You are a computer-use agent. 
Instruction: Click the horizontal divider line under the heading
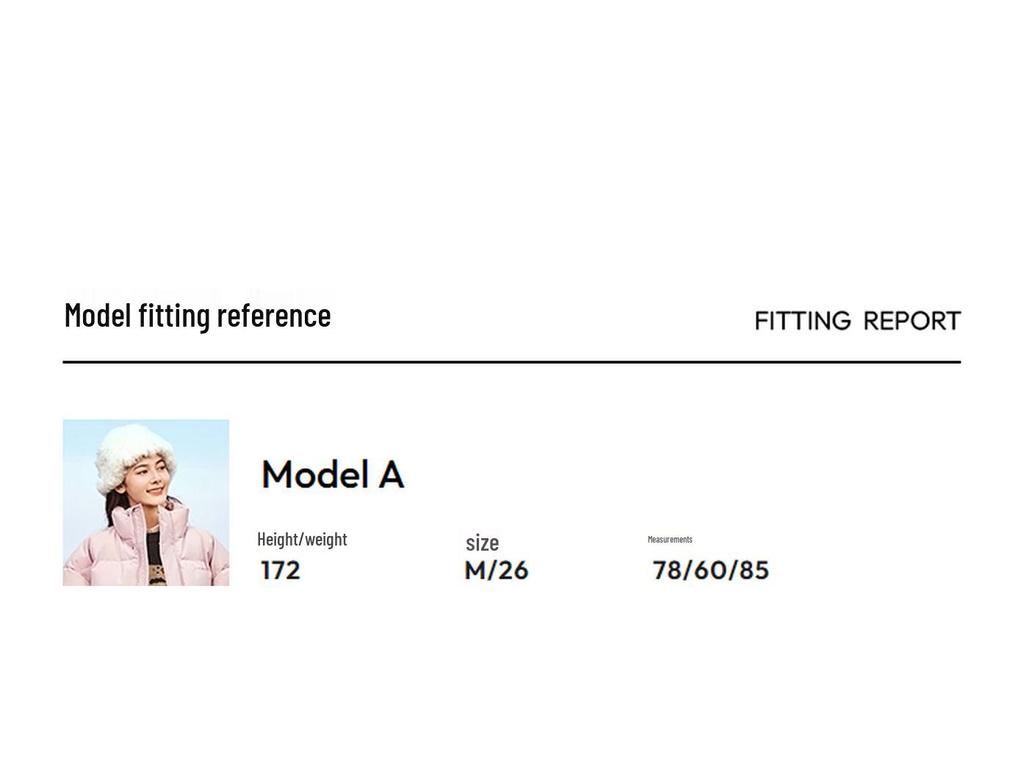pyautogui.click(x=511, y=362)
